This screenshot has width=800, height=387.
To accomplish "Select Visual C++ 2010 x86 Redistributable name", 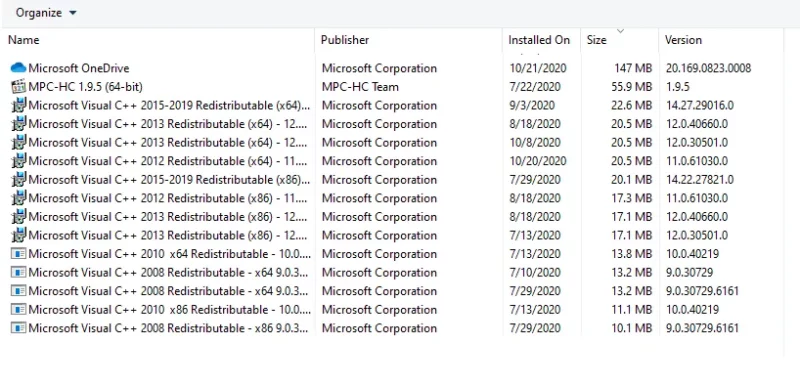I will (169, 309).
